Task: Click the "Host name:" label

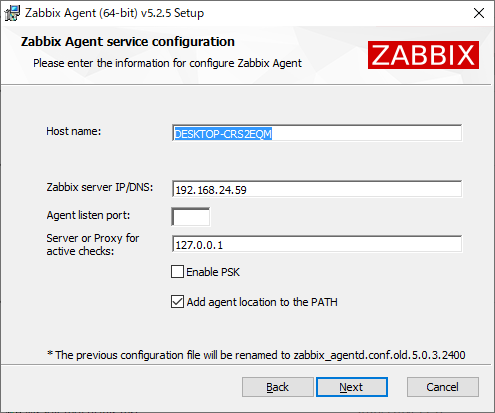Action: click(74, 131)
